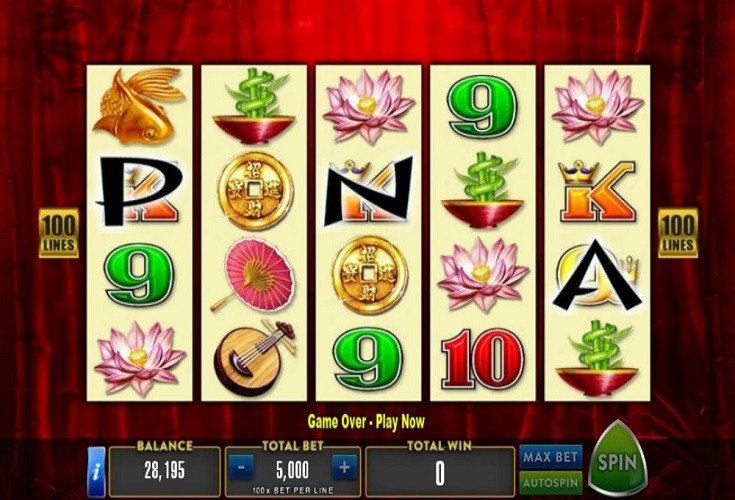
Task: Click the green SPIN button
Action: 617,461
